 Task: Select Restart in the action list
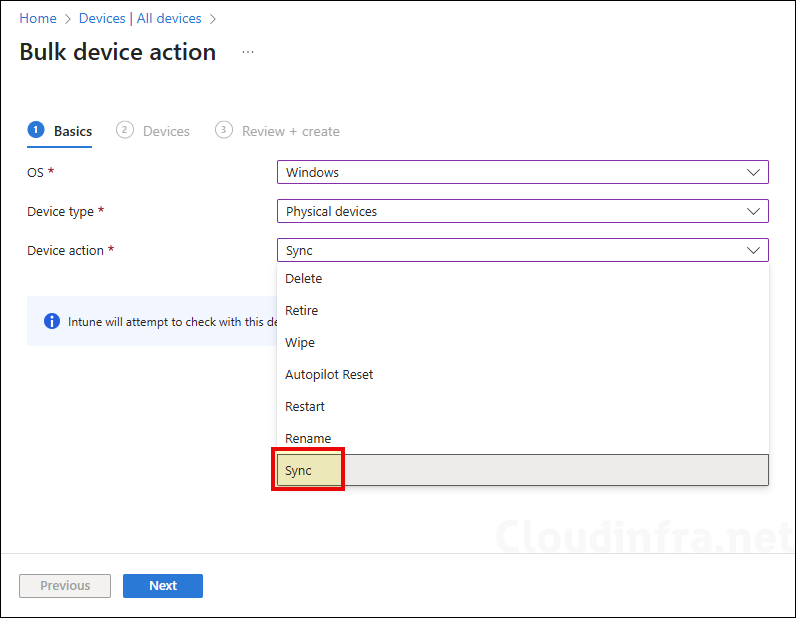(x=305, y=407)
